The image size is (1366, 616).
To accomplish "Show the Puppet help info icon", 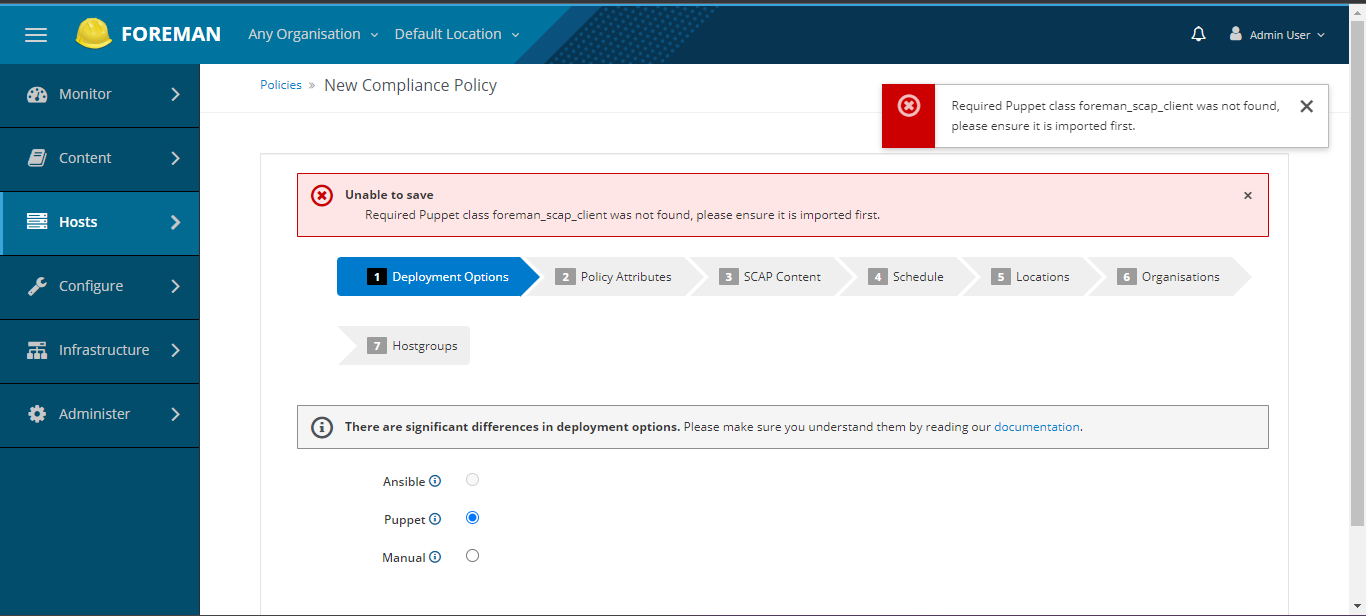I will click(435, 519).
